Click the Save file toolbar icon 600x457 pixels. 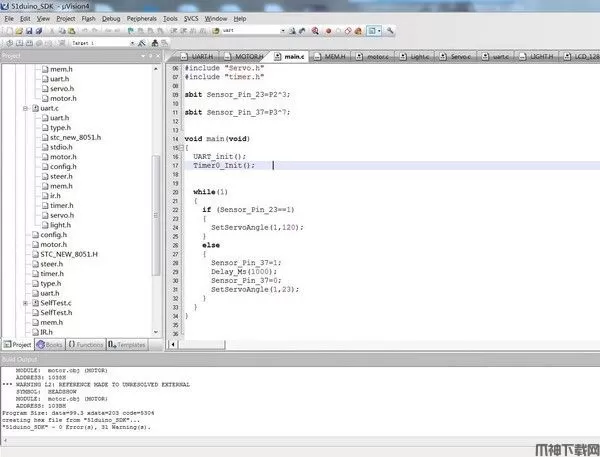27,31
